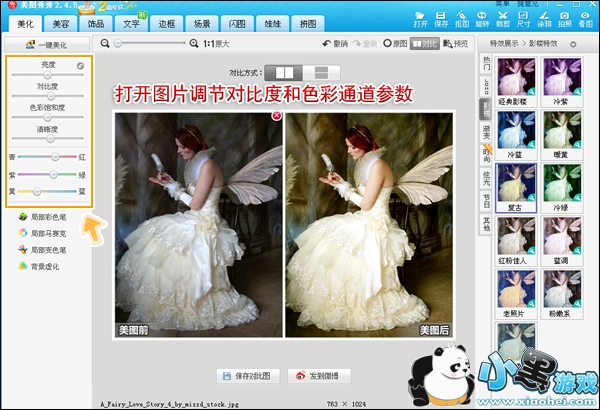Viewport: 600px width, 410px height.
Task: Expand the 特效展示 dropdown arrow
Action: point(573,44)
